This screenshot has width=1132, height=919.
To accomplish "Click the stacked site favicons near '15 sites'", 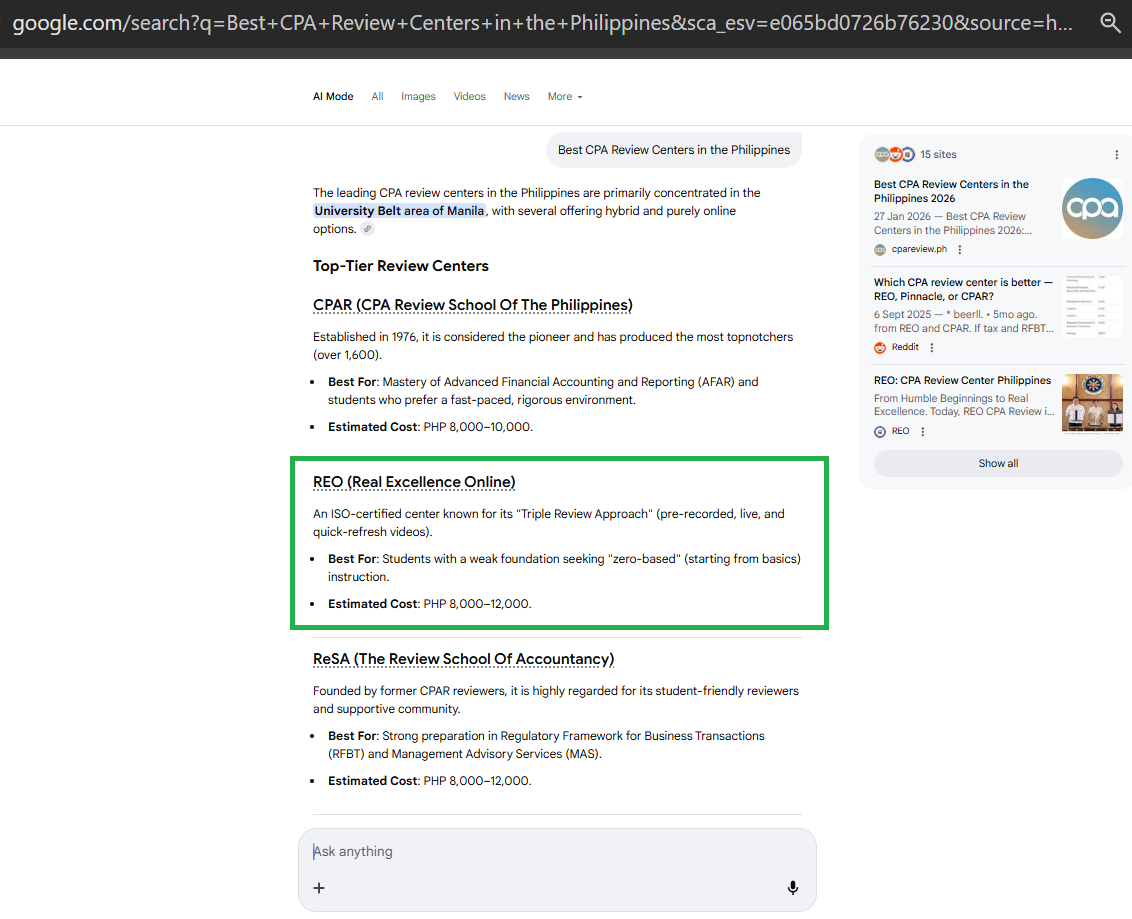I will [x=894, y=155].
